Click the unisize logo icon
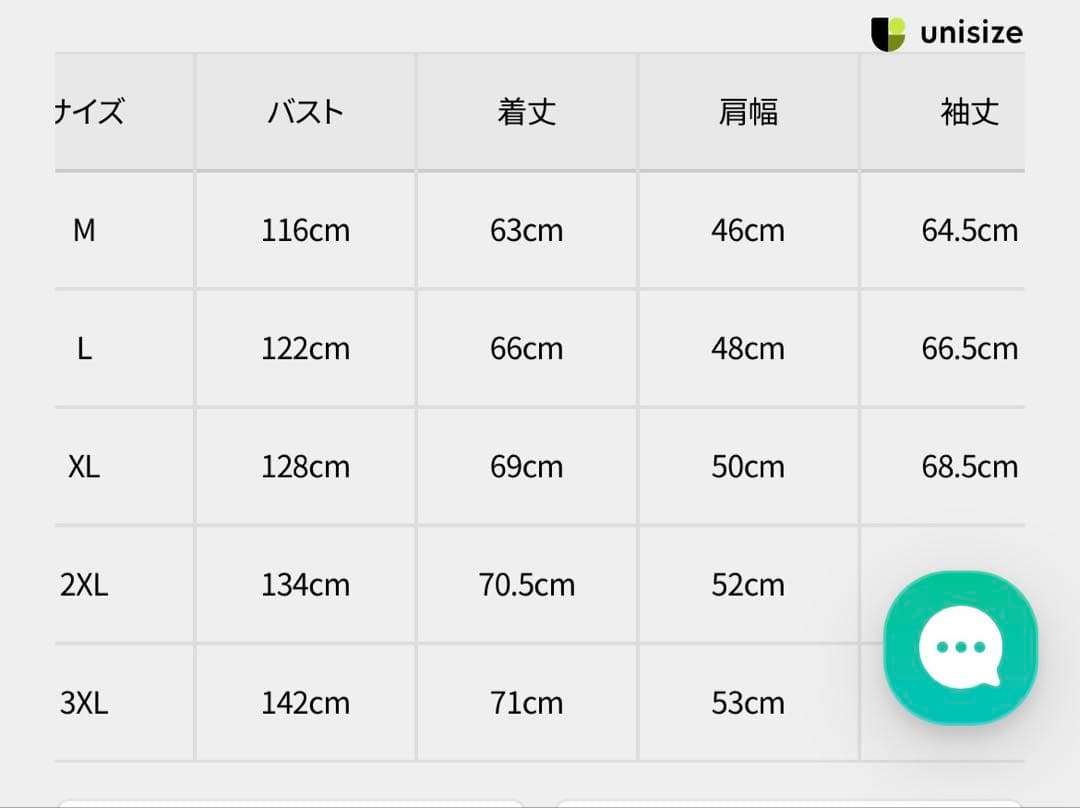The height and width of the screenshot is (808, 1080). click(x=888, y=34)
